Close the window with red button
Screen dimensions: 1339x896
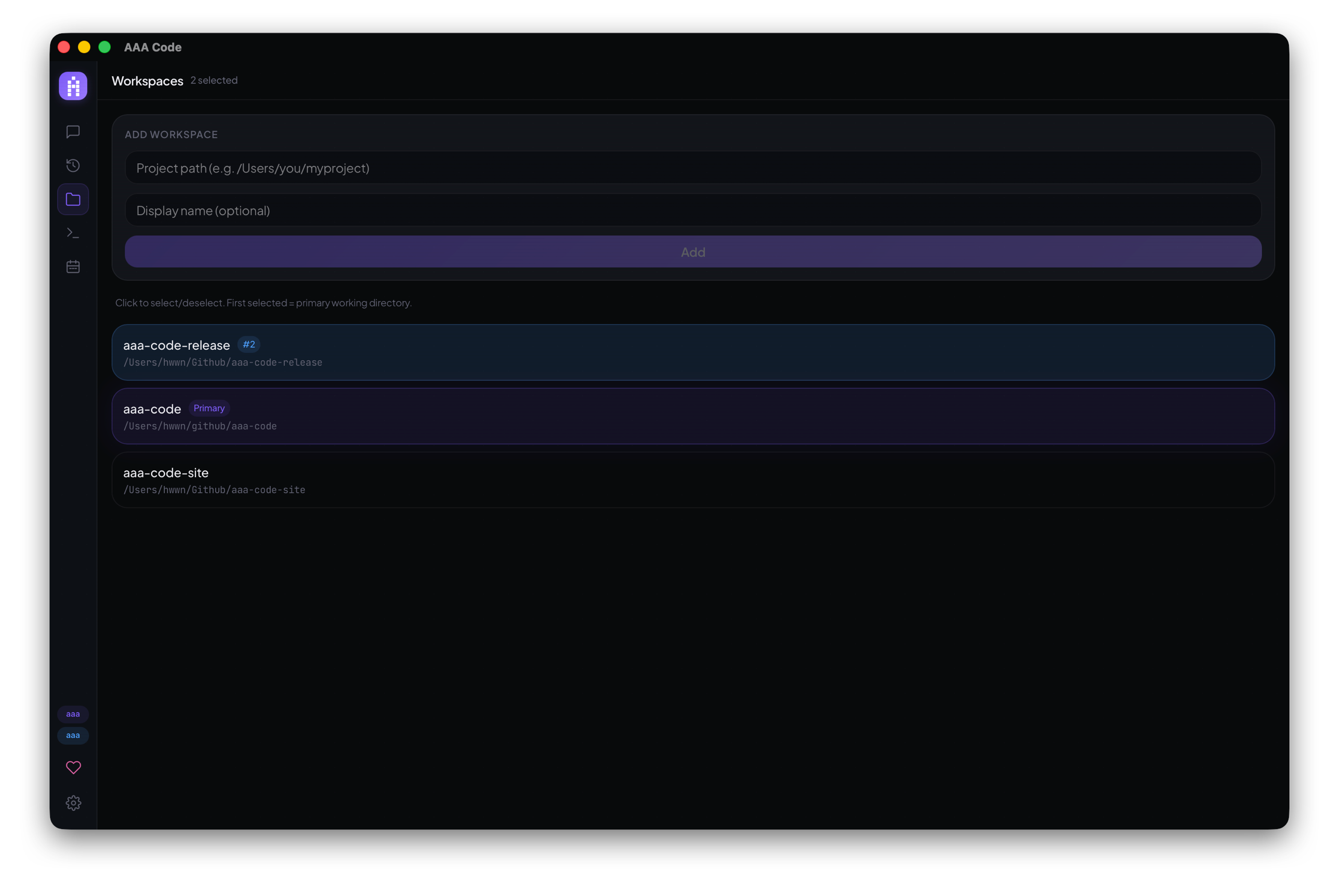click(64, 47)
